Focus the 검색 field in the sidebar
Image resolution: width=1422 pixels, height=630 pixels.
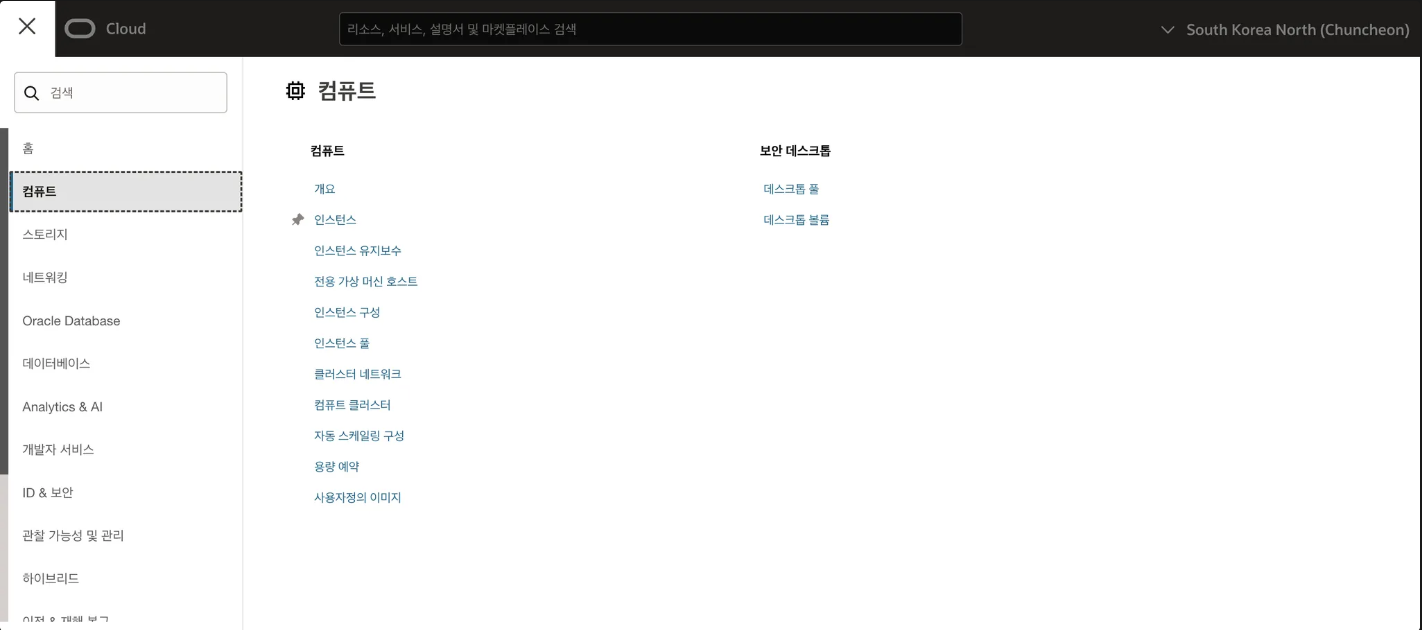[x=121, y=93]
